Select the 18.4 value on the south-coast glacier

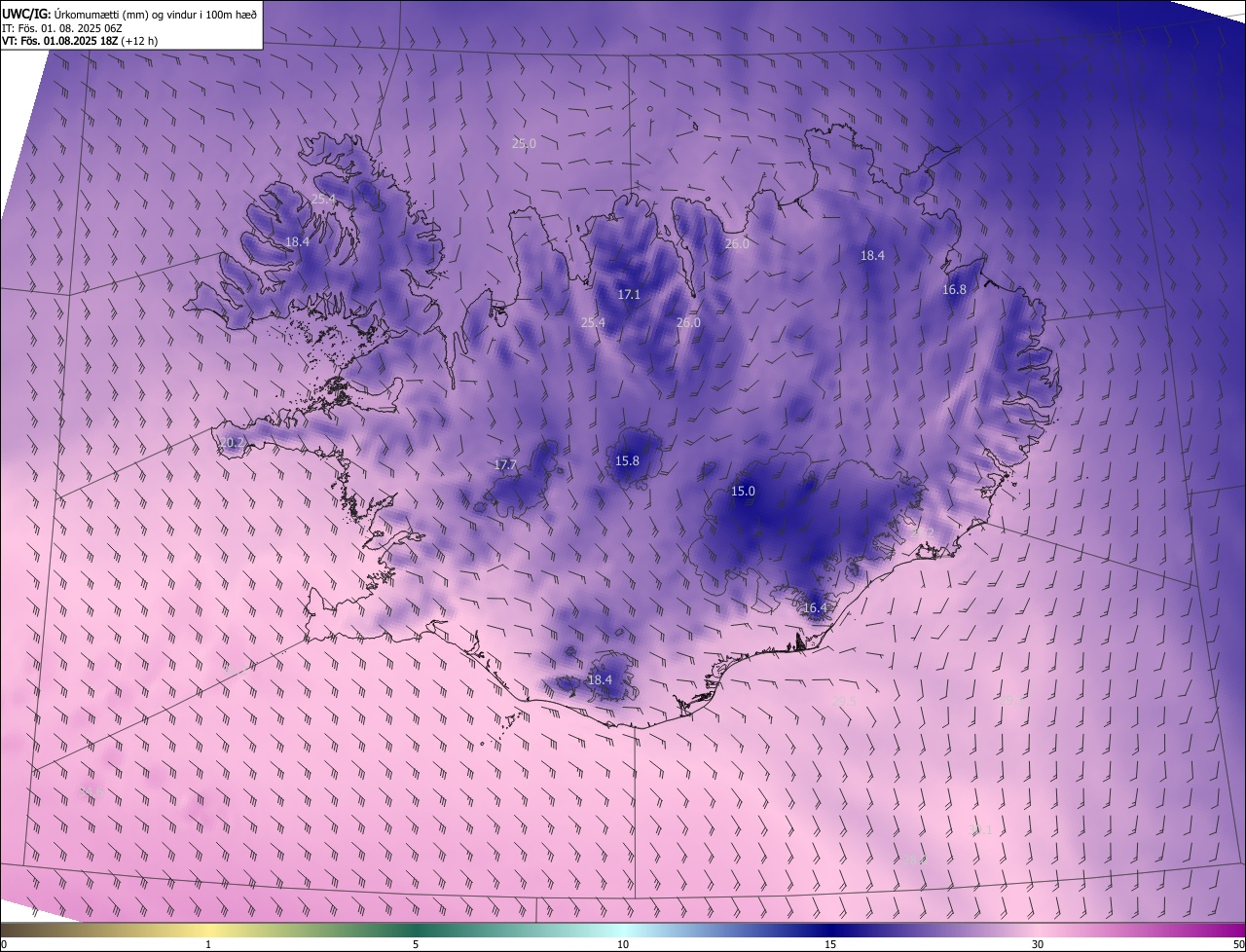[x=600, y=679]
